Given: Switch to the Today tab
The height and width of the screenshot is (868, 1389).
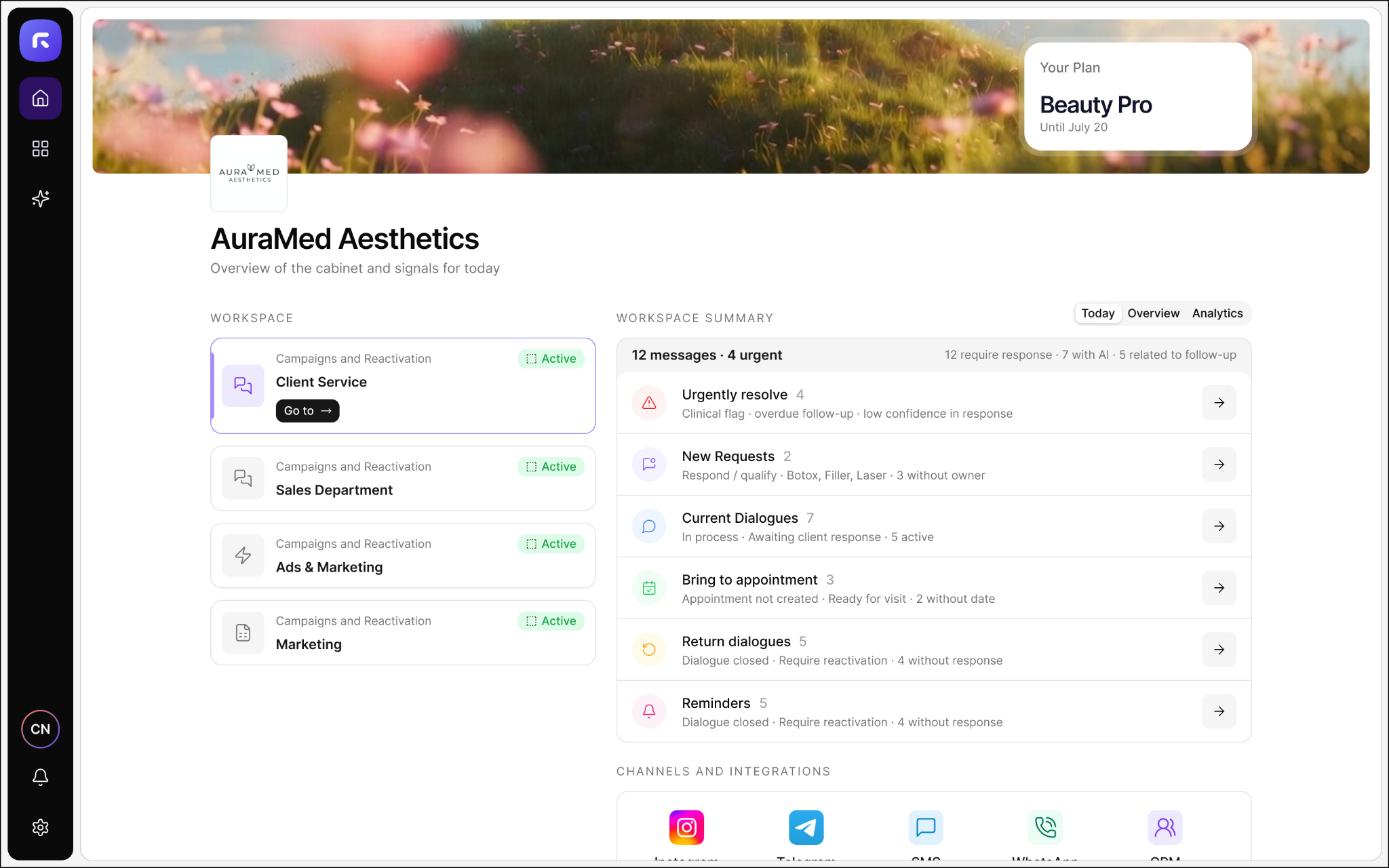Looking at the screenshot, I should pos(1098,313).
